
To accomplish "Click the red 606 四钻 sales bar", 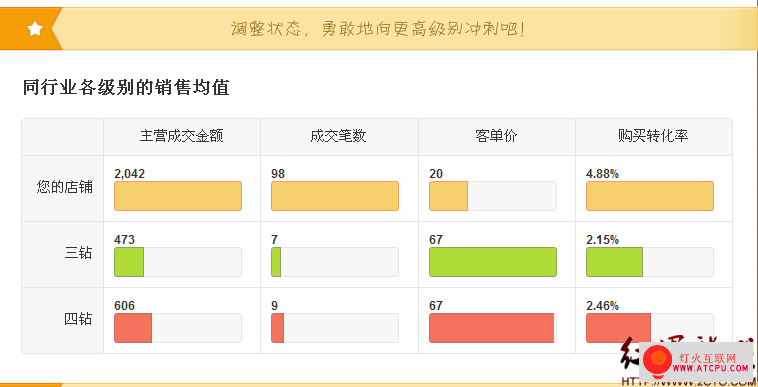I will 133,328.
